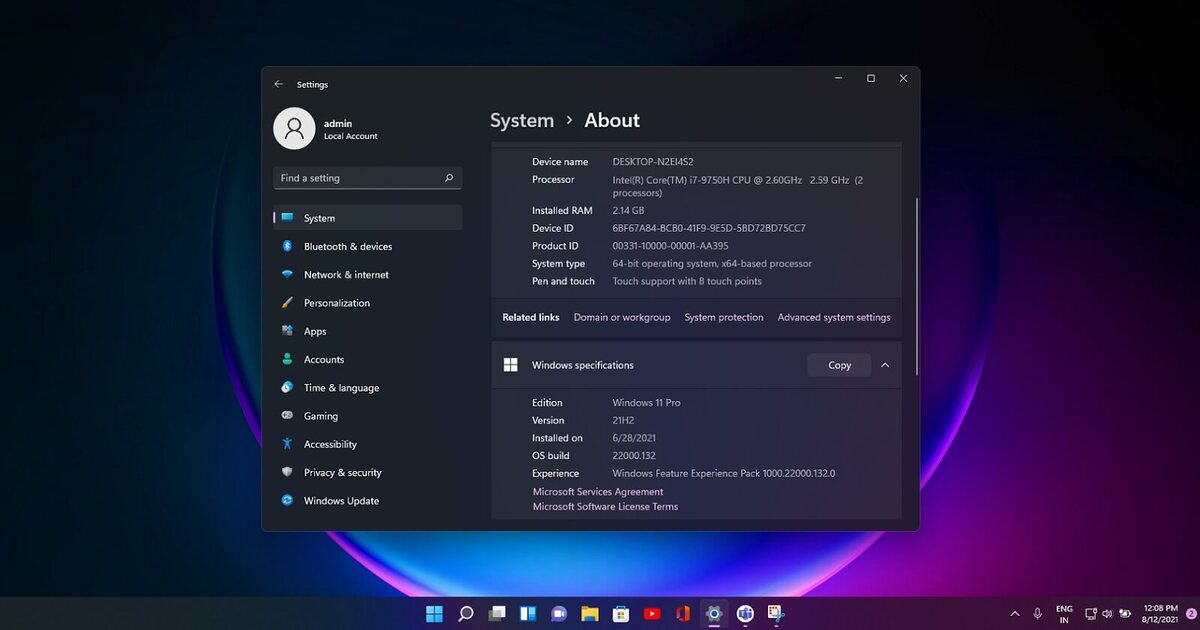Open Privacy & security page
This screenshot has width=1200, height=630.
pyautogui.click(x=342, y=473)
